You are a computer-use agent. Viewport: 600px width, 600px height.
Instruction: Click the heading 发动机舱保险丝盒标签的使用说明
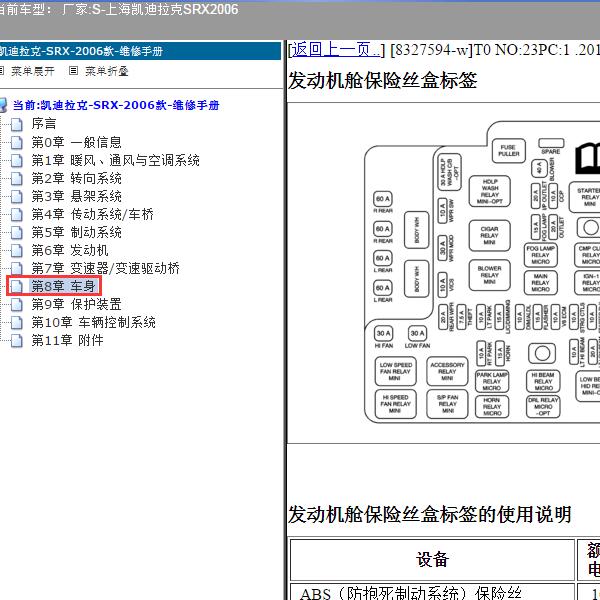point(429,514)
